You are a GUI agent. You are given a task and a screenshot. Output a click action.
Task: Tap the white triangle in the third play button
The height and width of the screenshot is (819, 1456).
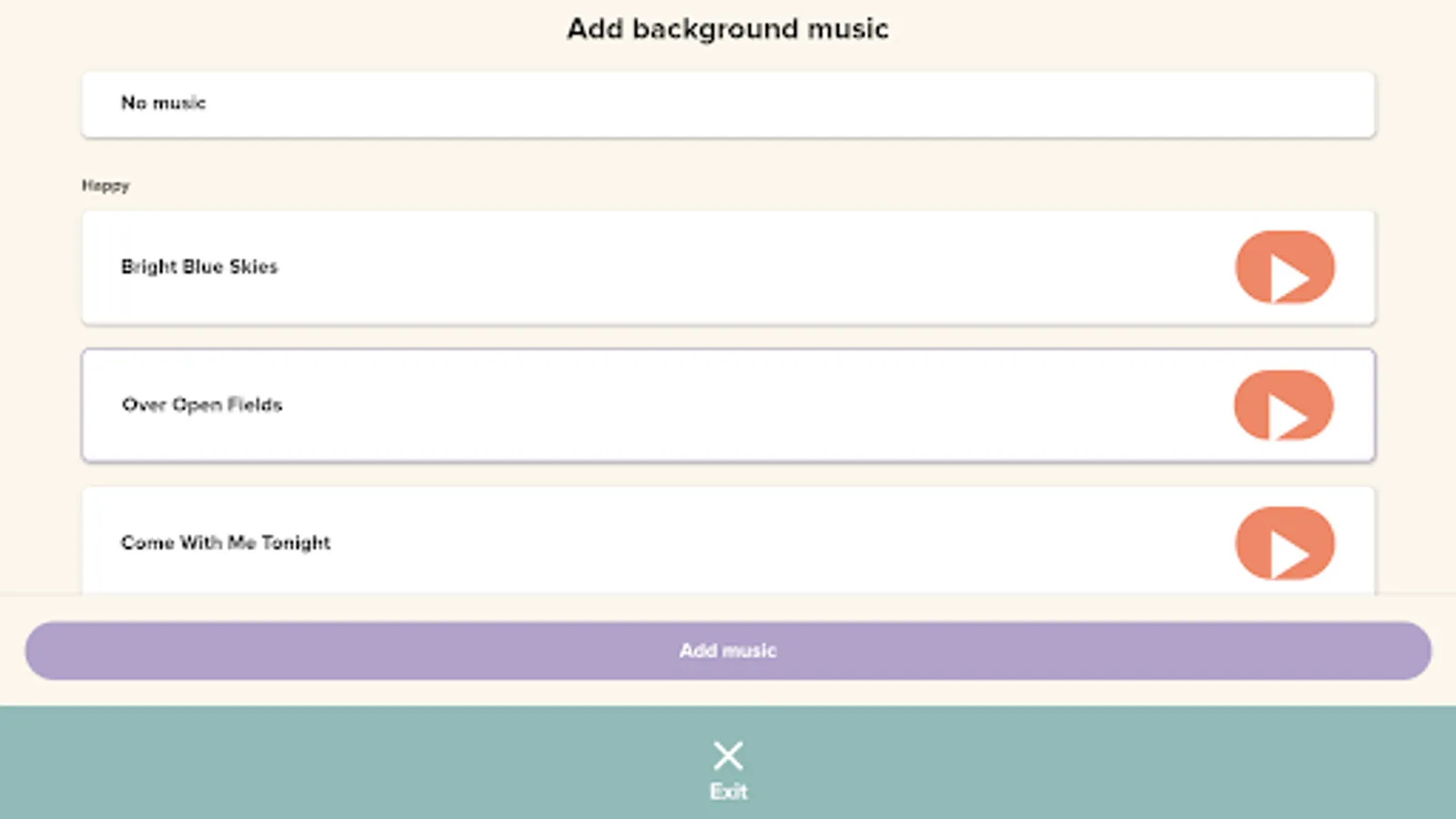pos(1289,552)
